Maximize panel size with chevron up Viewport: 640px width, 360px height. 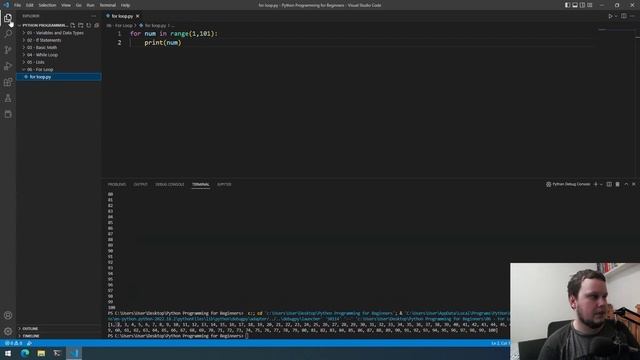(626, 184)
